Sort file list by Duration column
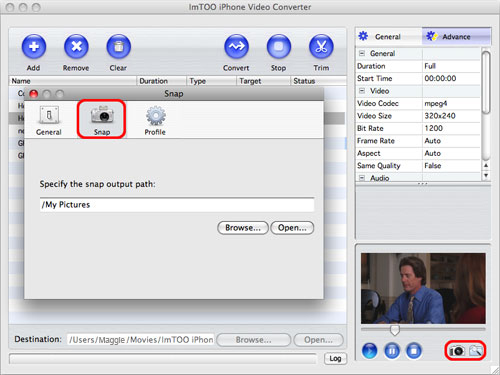This screenshot has width=500, height=375. tap(161, 81)
